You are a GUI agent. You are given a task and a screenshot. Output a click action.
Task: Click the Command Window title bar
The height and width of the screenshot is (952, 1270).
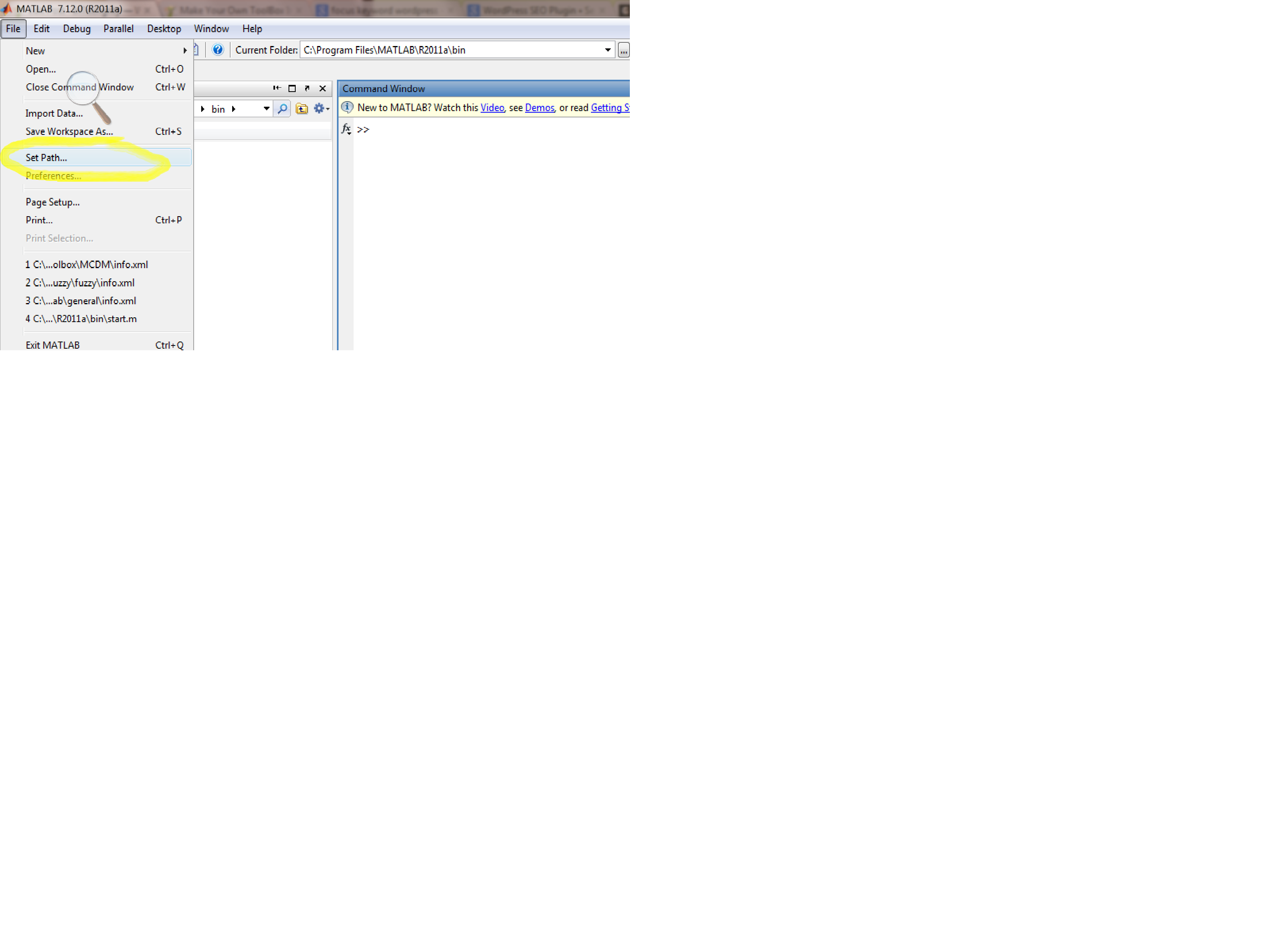point(484,88)
